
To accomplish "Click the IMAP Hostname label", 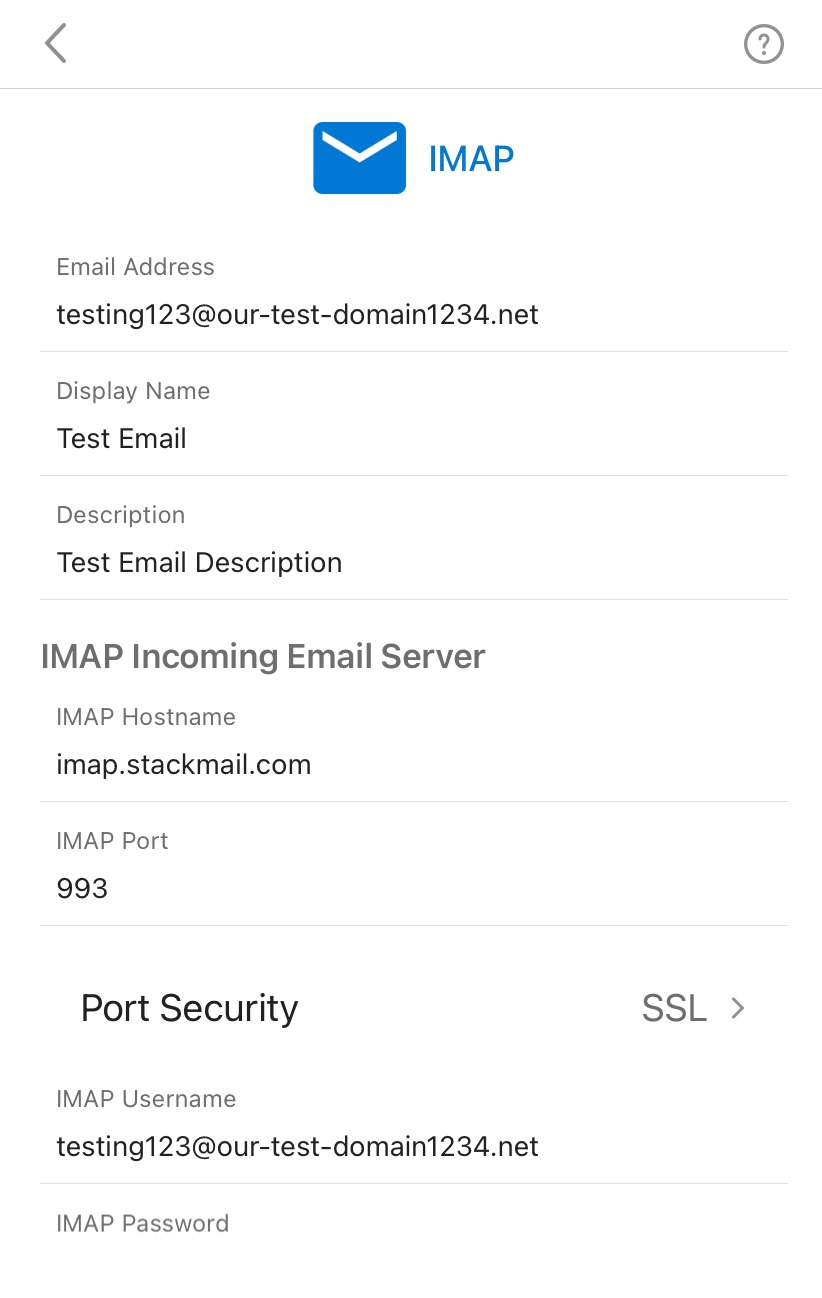I will (x=146, y=717).
